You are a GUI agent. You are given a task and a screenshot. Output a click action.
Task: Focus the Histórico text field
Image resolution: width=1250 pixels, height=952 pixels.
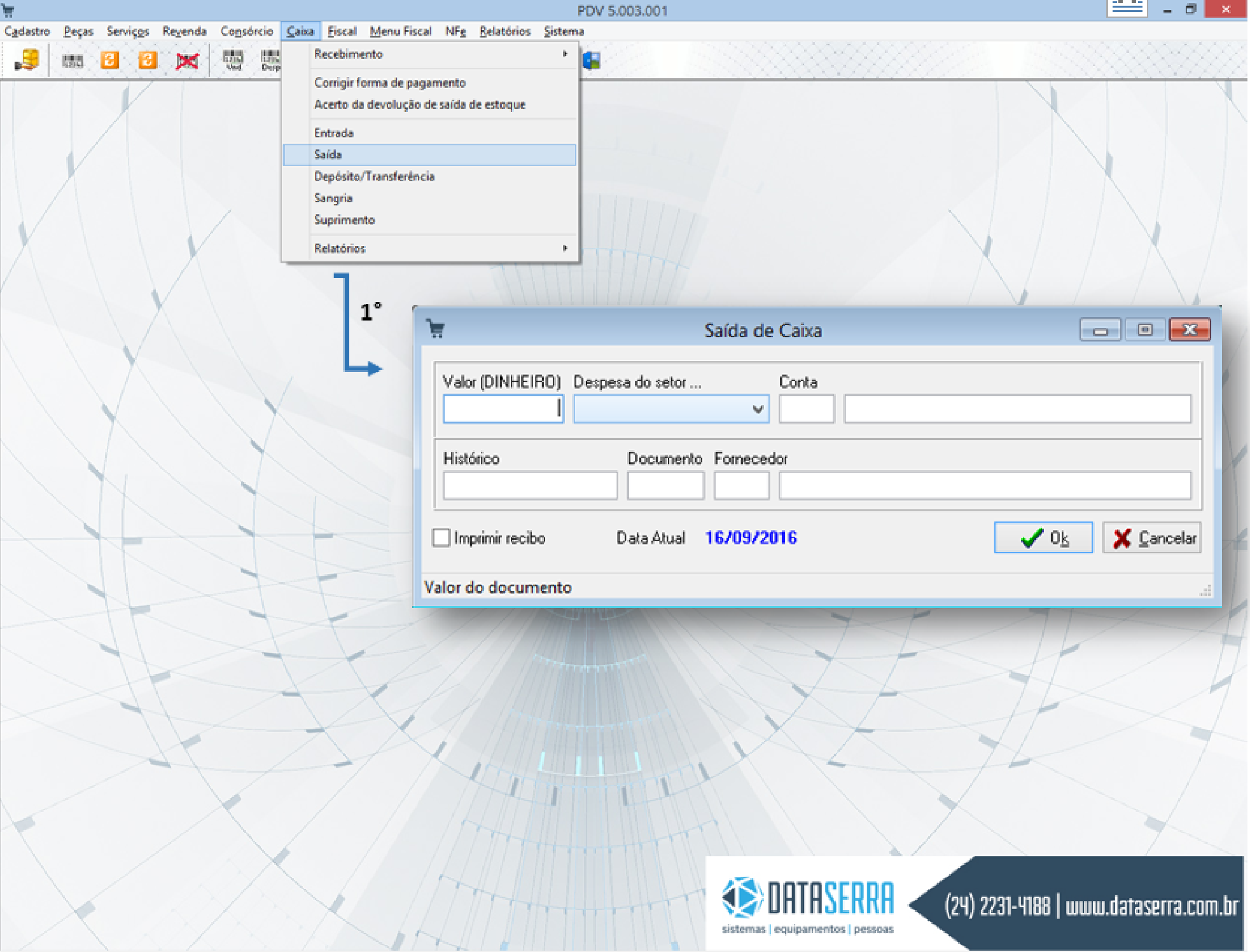pyautogui.click(x=530, y=486)
